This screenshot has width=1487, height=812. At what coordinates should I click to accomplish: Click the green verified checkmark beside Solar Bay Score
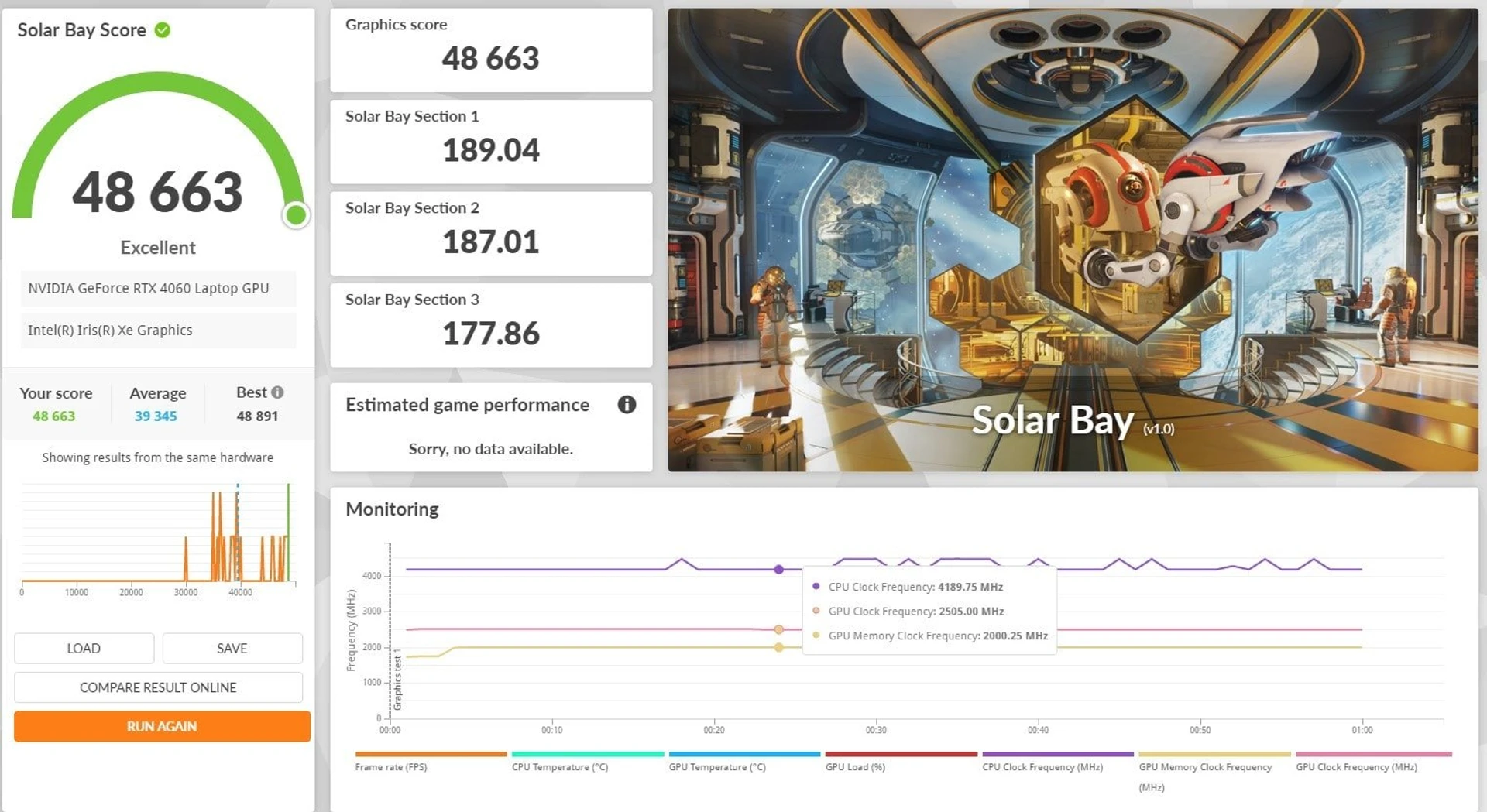163,30
